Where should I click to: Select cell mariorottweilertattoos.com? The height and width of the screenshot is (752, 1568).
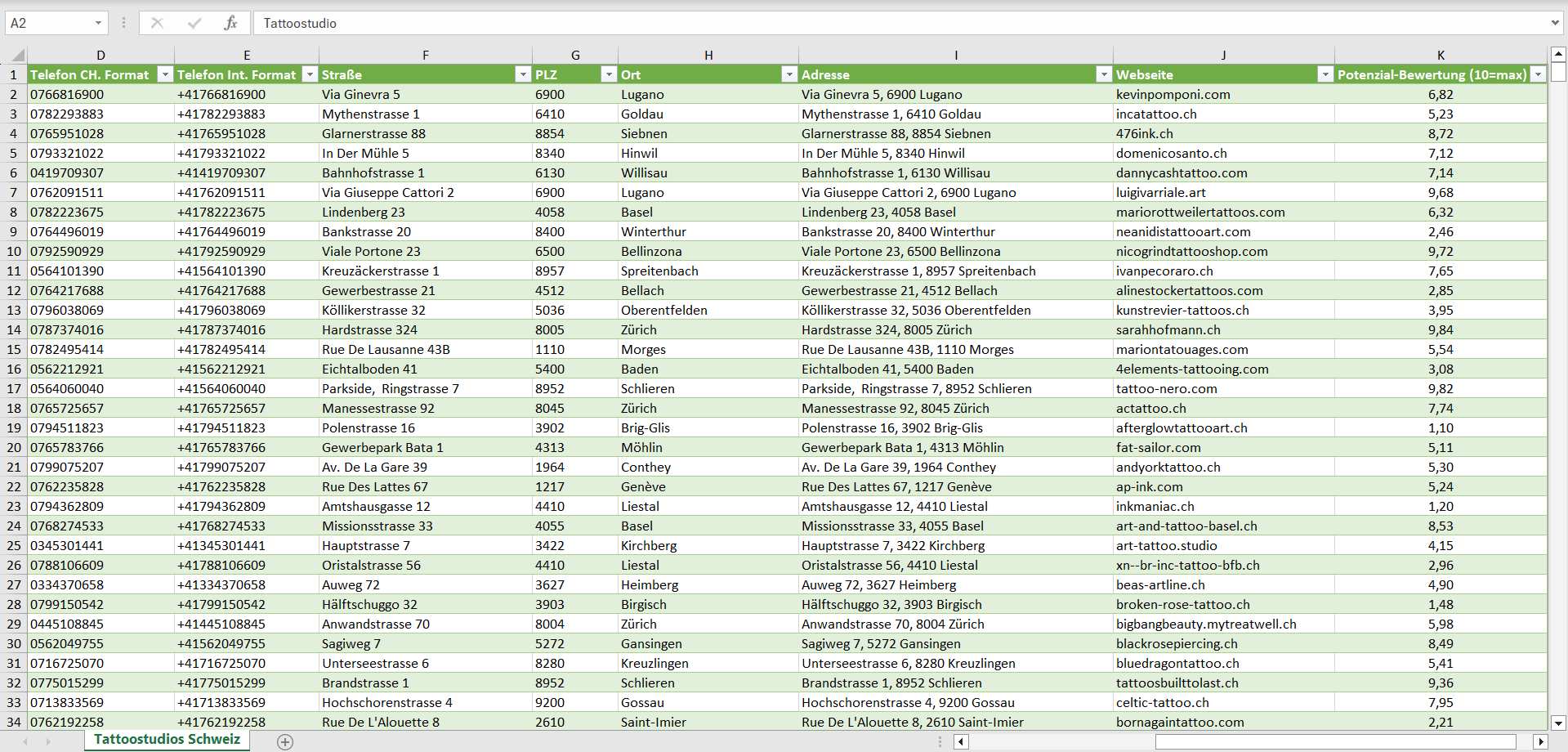1224,212
